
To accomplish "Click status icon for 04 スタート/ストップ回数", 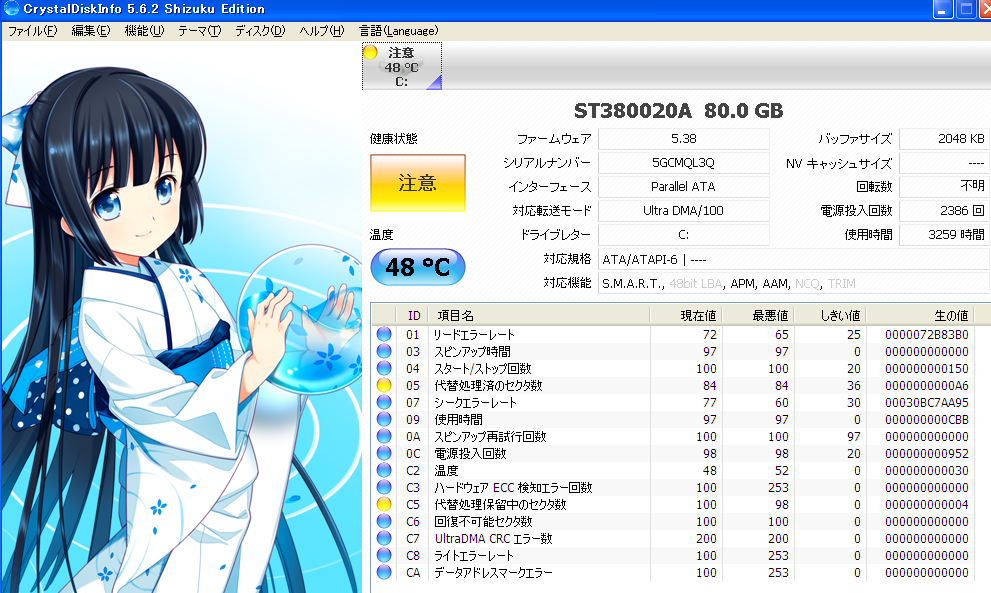I will coord(384,368).
